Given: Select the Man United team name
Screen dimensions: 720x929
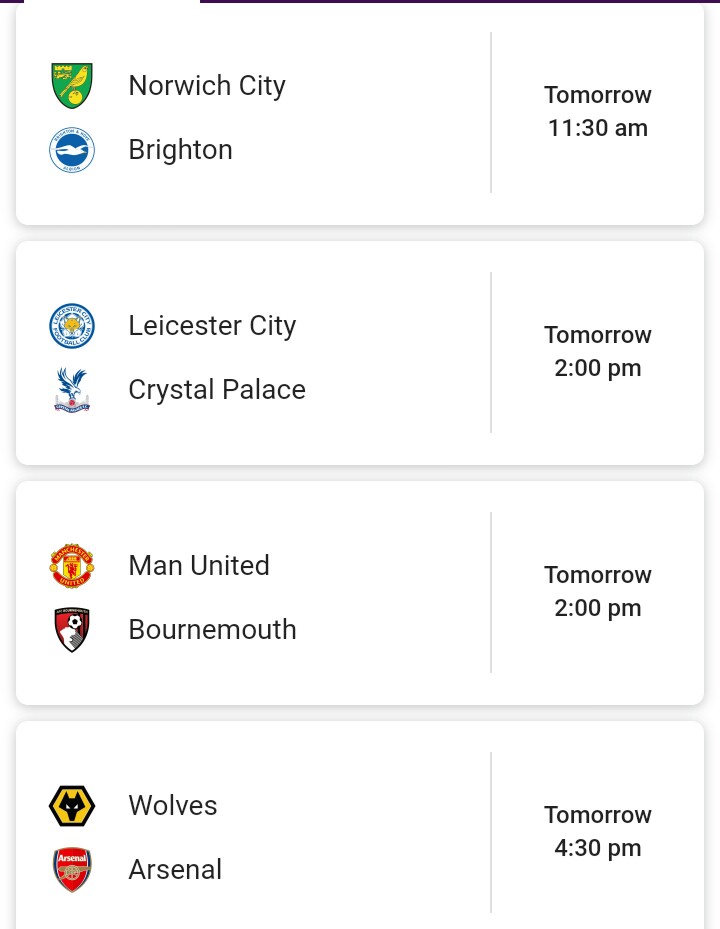Looking at the screenshot, I should point(199,566).
